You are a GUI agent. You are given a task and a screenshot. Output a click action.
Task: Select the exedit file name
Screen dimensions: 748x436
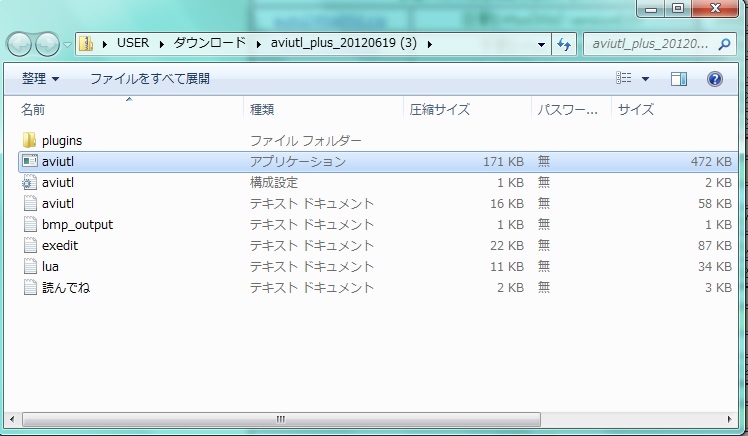pos(60,246)
